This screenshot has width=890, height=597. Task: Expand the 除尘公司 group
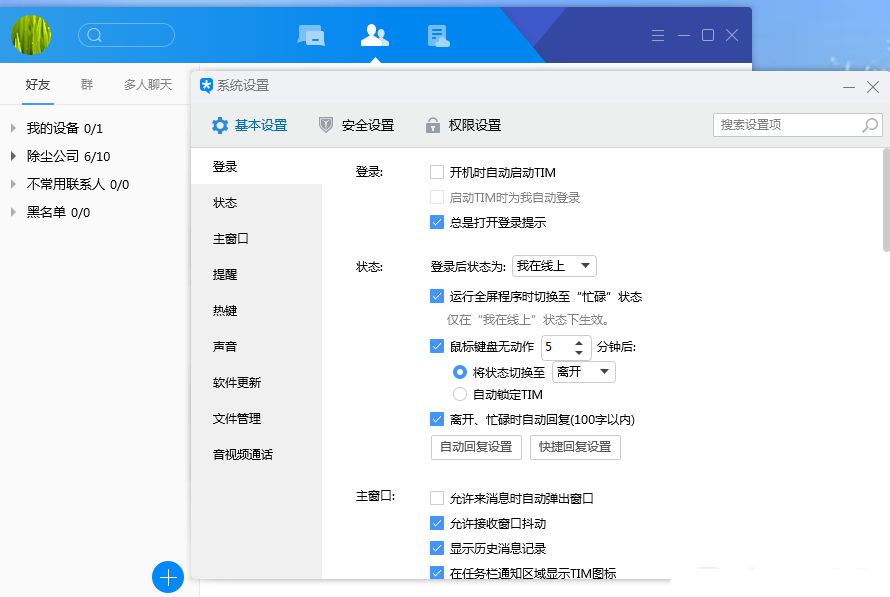13,156
